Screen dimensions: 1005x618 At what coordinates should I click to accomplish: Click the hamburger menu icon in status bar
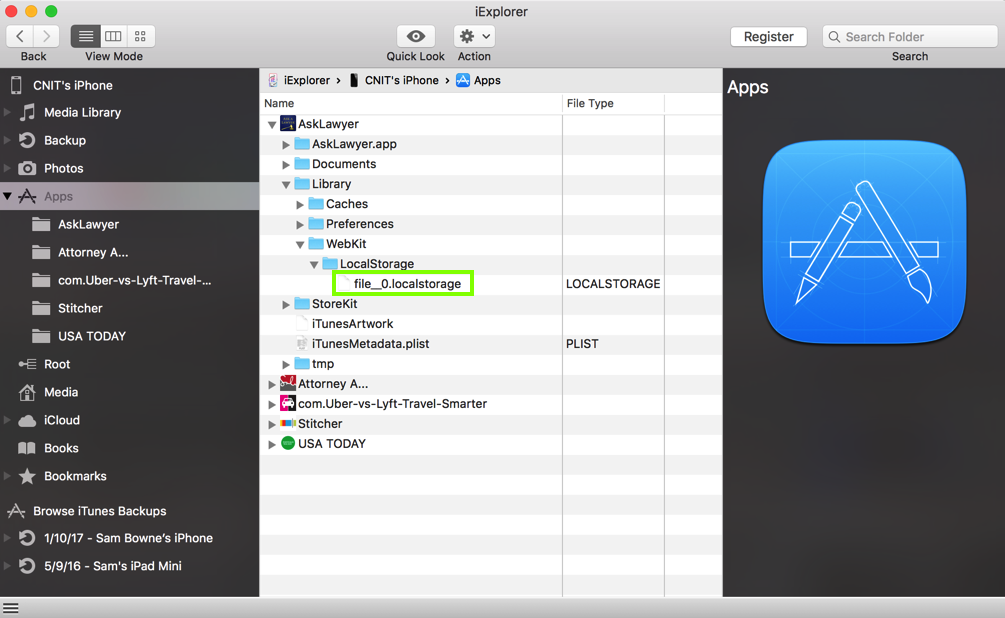click(x=11, y=608)
